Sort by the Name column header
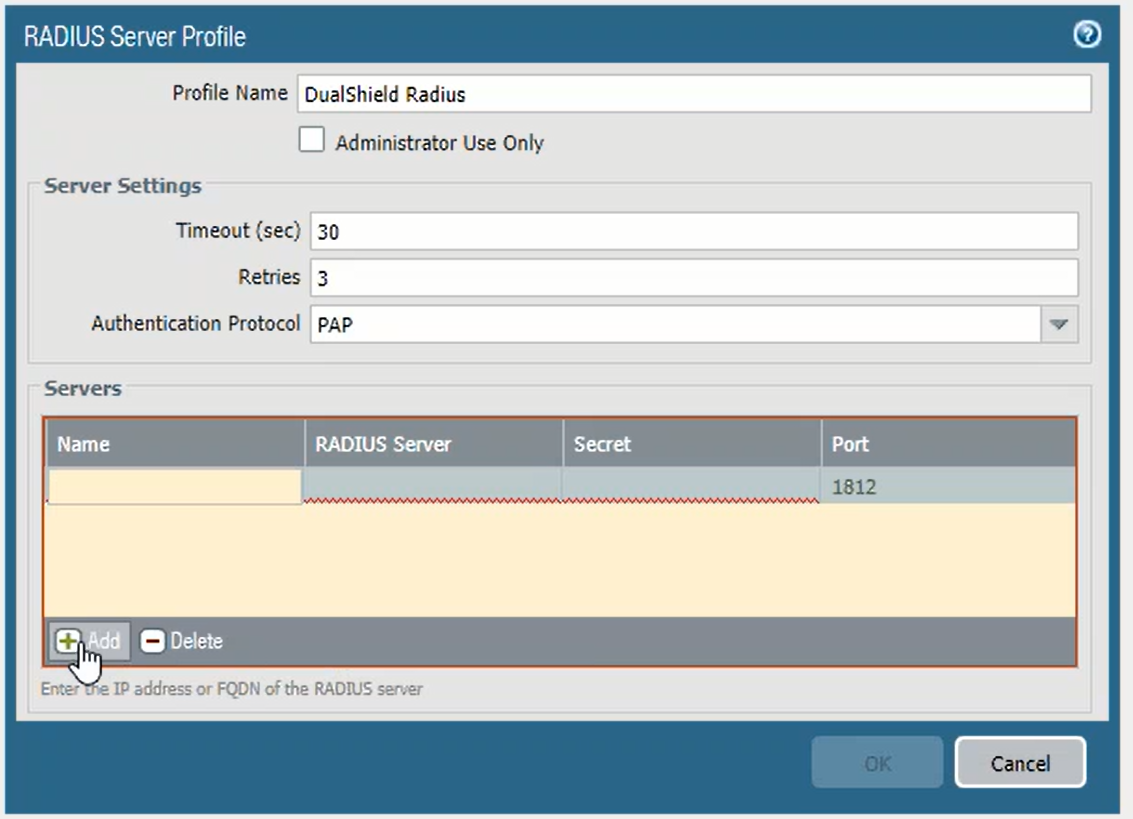The image size is (1133, 819). click(x=175, y=444)
